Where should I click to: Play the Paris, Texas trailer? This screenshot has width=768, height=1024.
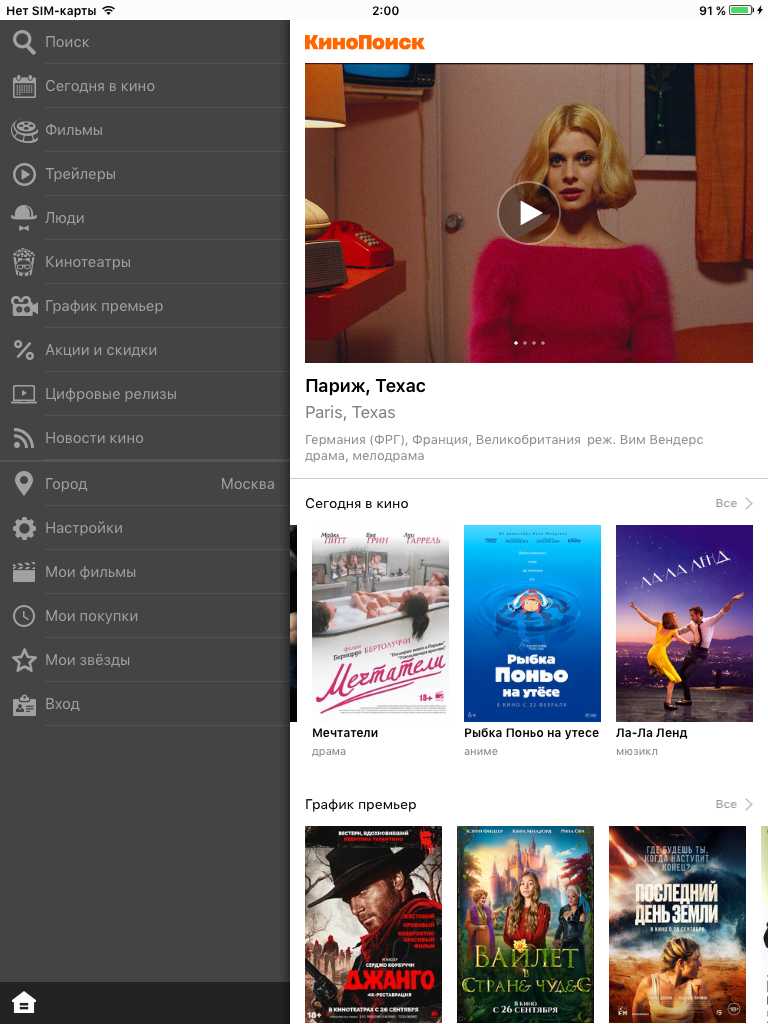coord(529,213)
